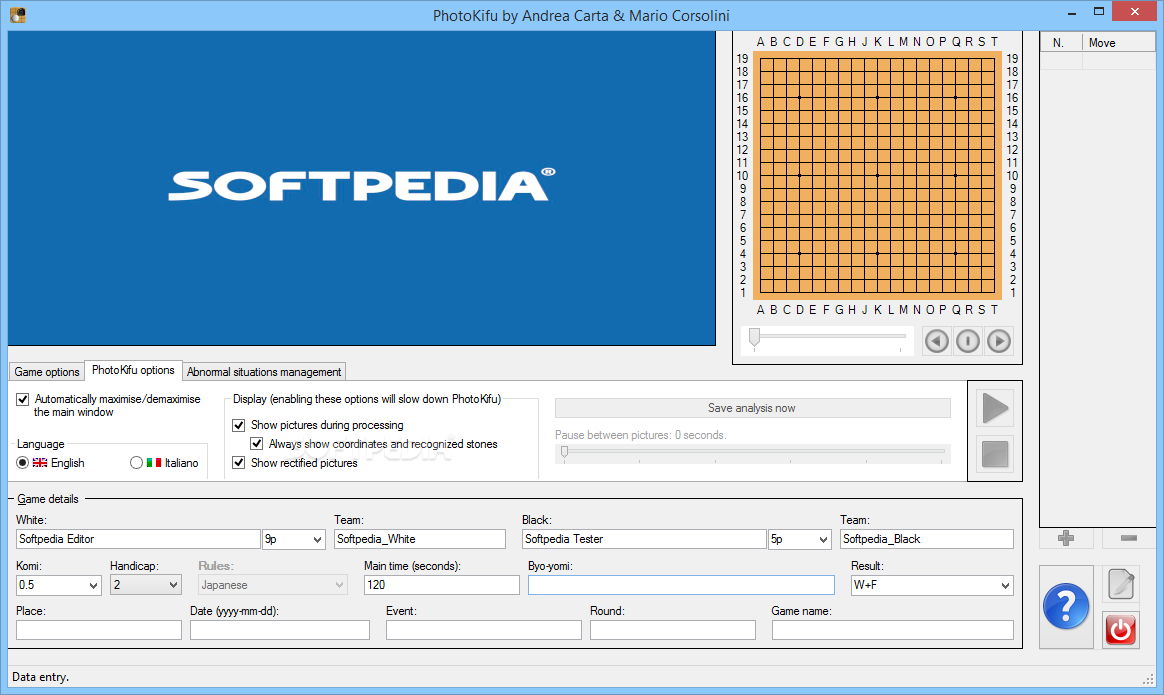This screenshot has width=1164, height=695.
Task: Click the Main time seconds field
Action: (442, 585)
